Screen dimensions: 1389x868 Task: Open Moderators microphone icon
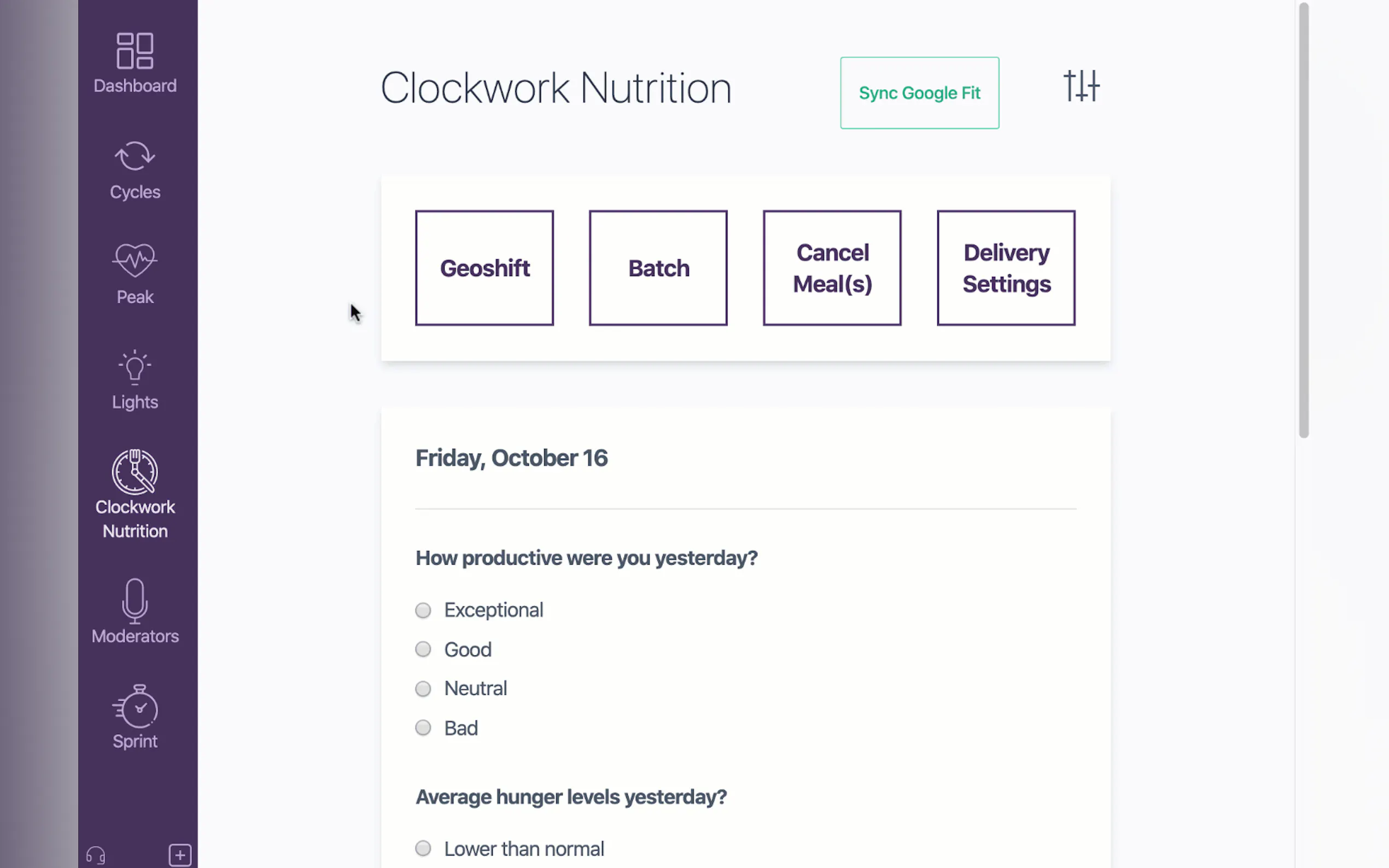(135, 601)
